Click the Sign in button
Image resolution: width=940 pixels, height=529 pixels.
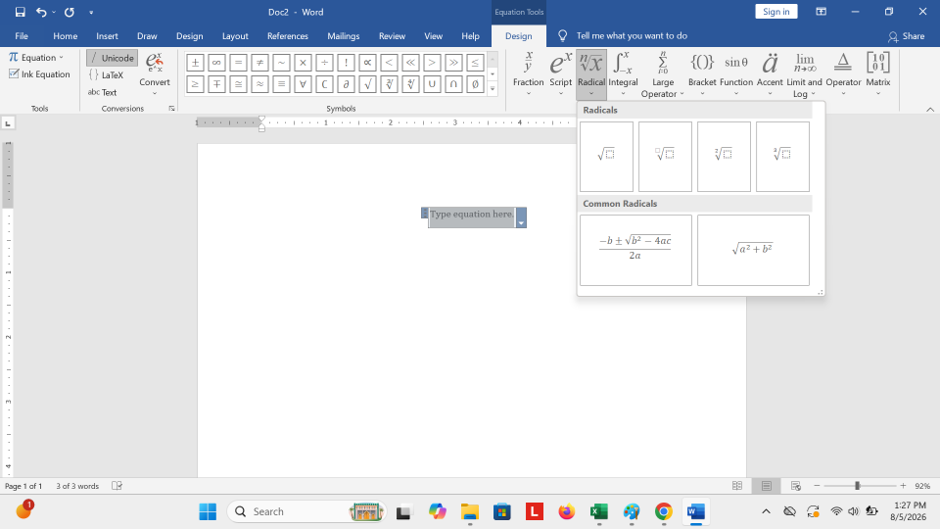click(x=776, y=11)
